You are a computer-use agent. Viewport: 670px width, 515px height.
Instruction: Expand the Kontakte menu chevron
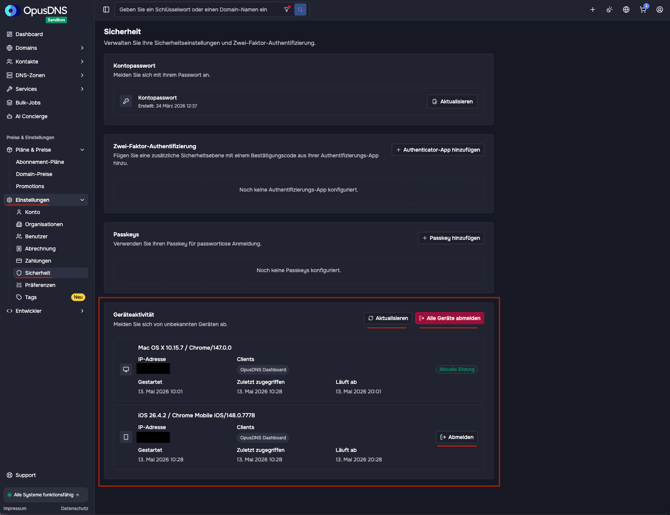pyautogui.click(x=82, y=62)
